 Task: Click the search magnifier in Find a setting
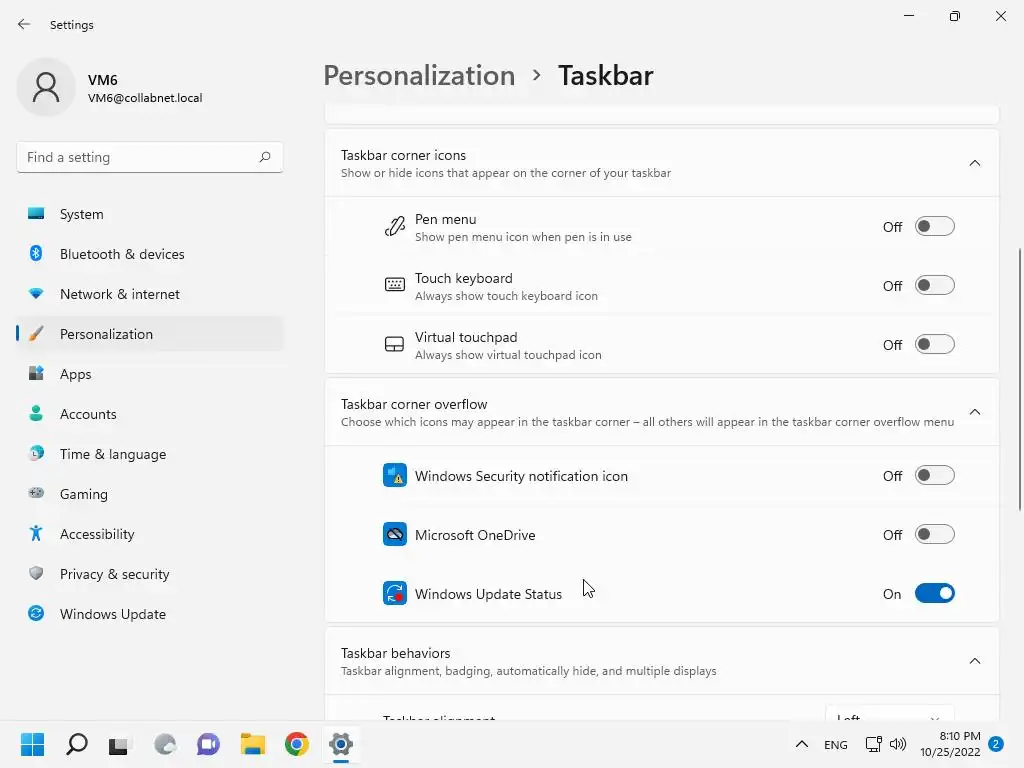point(264,157)
